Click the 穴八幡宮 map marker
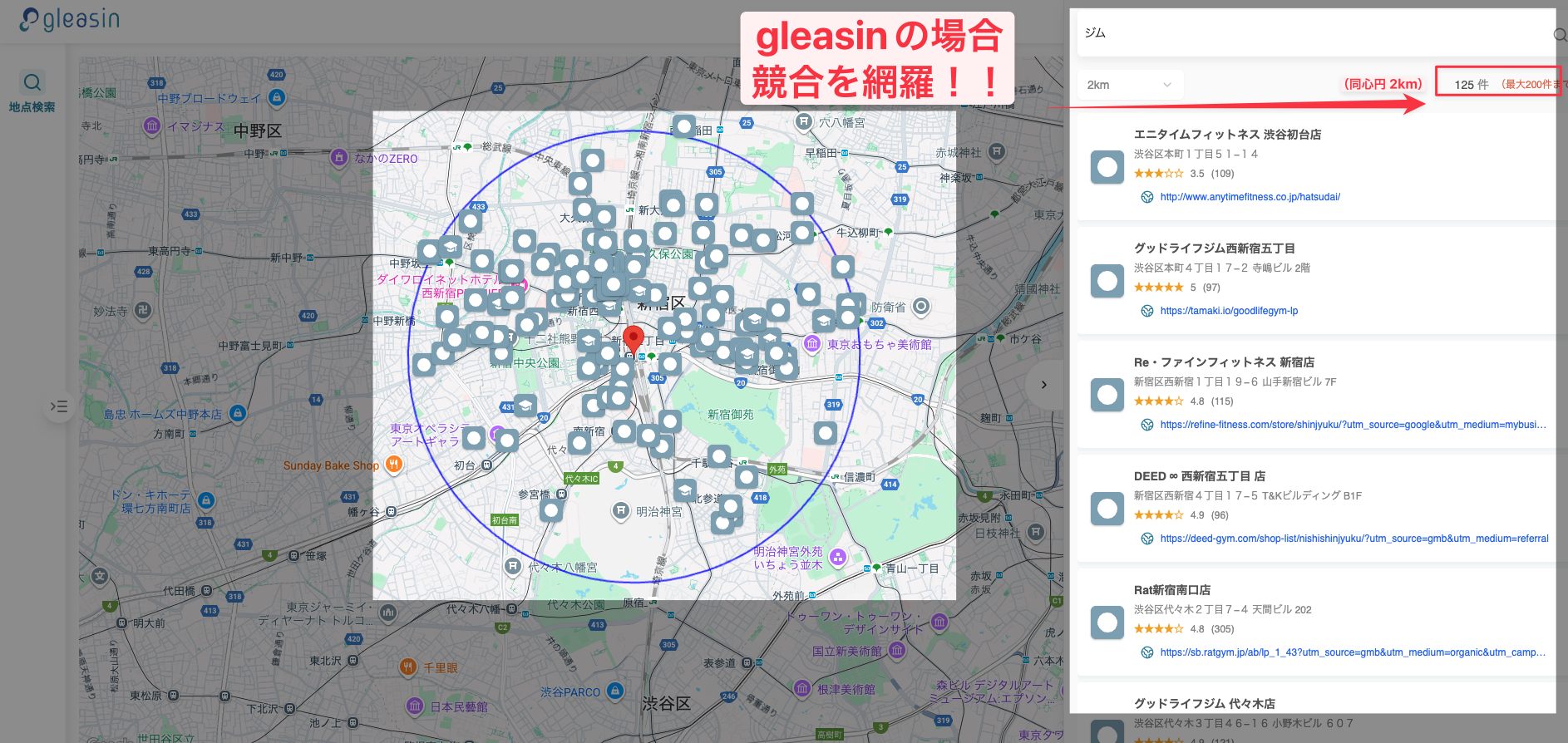The image size is (1568, 743). tap(803, 122)
